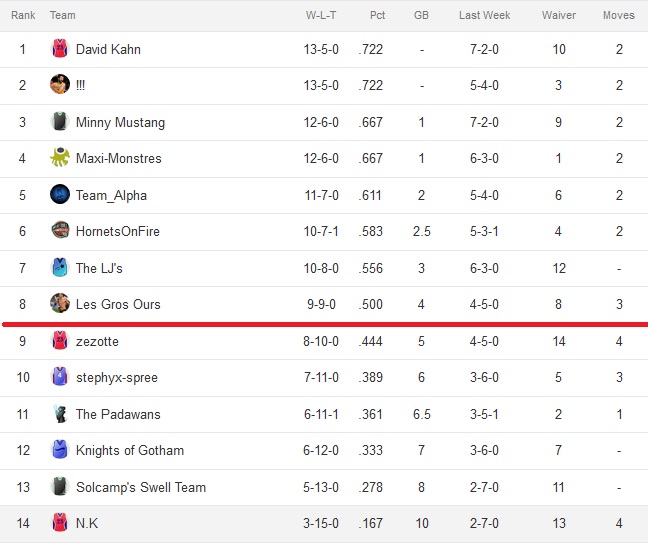
Task: Click the W-L-T column header
Action: [321, 15]
